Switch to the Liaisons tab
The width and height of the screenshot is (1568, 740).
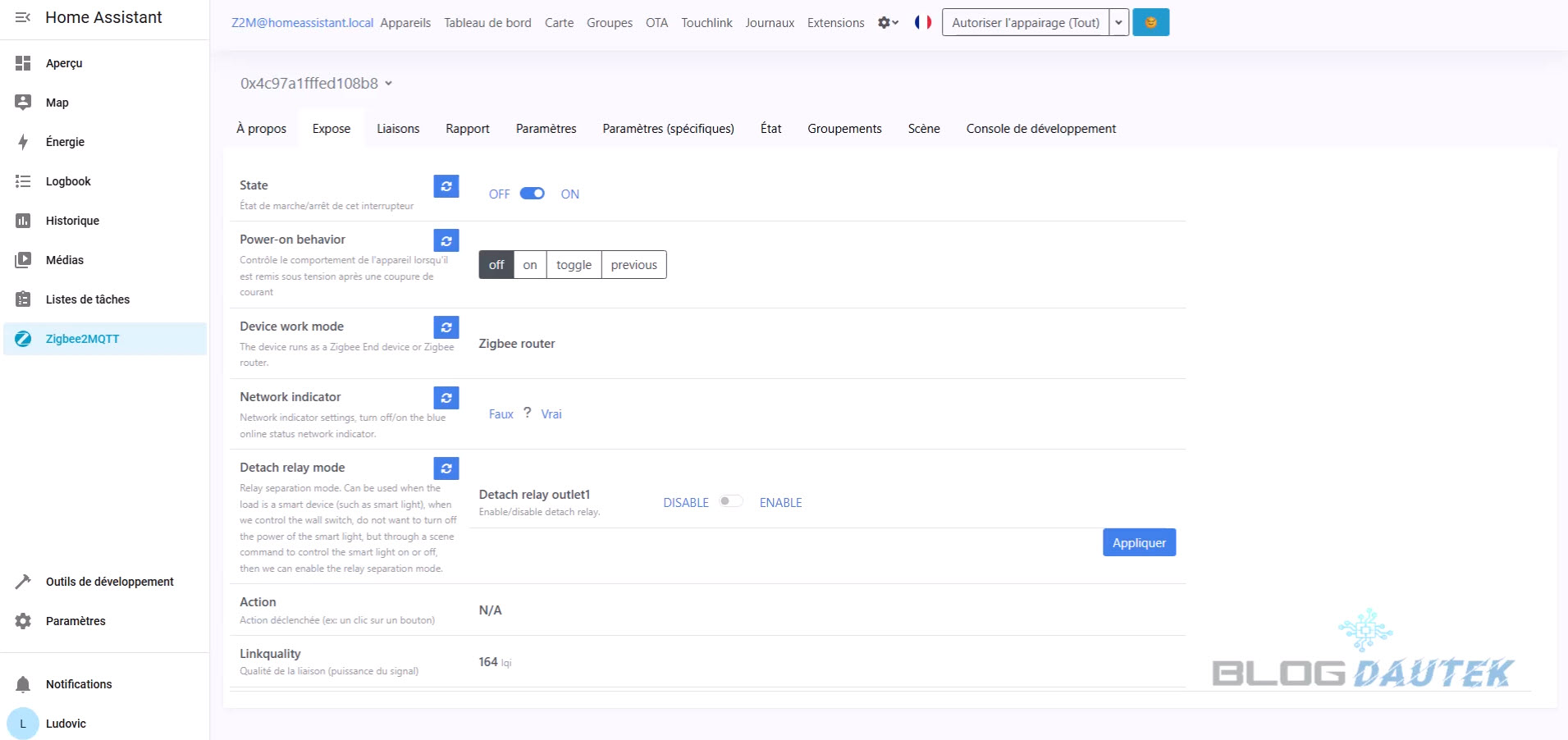[398, 129]
